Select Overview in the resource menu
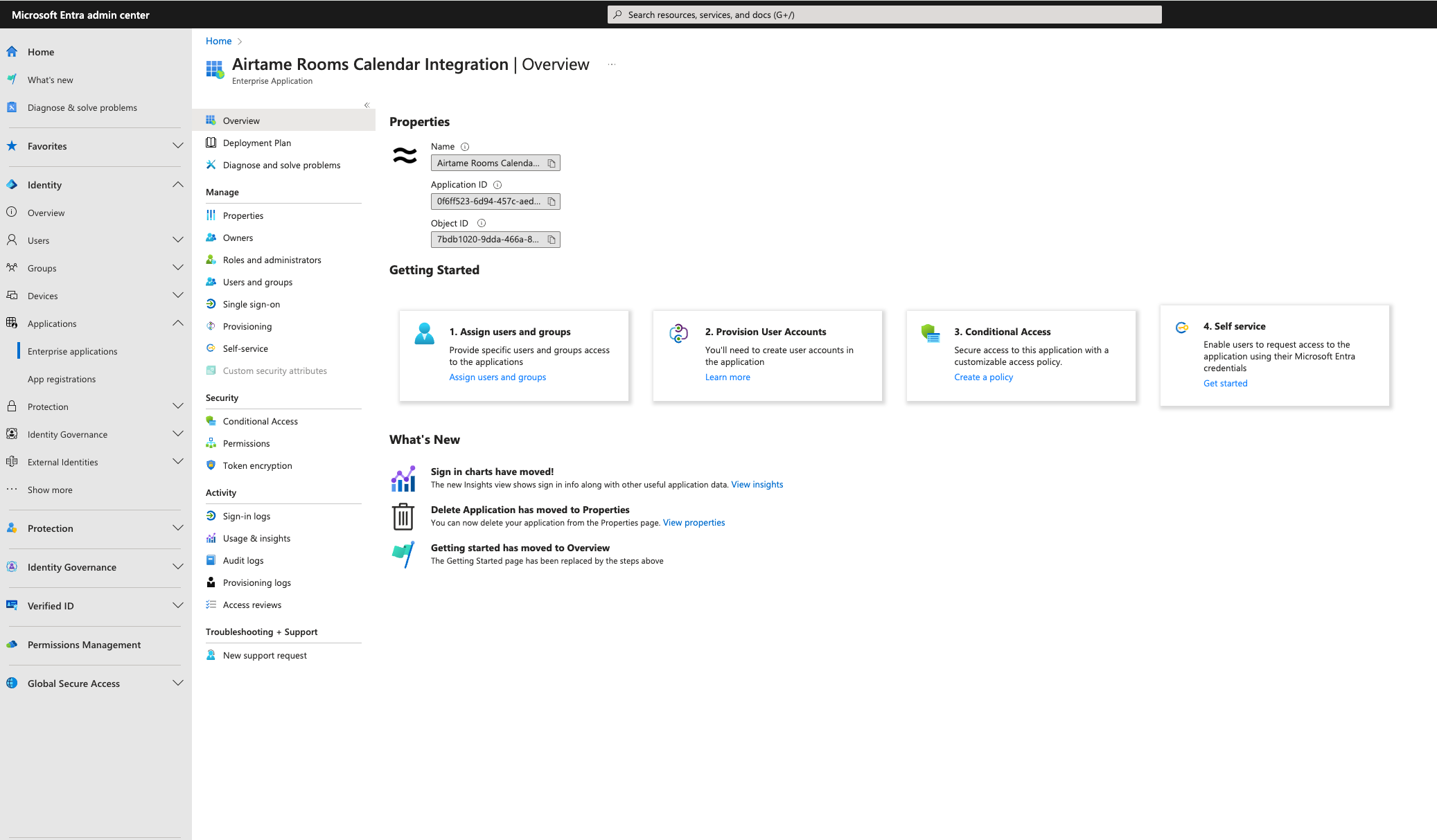 (283, 120)
